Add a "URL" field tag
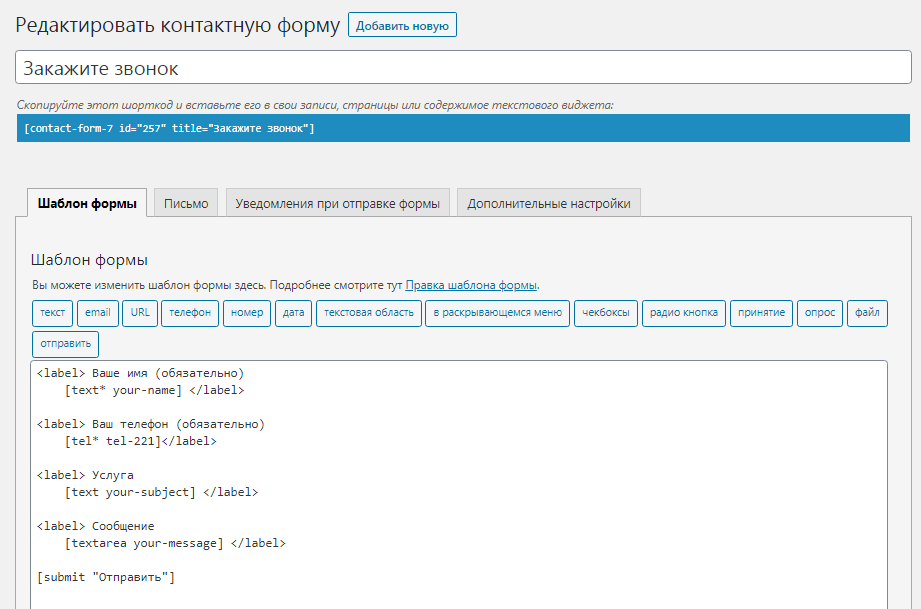921x609 pixels. point(140,313)
